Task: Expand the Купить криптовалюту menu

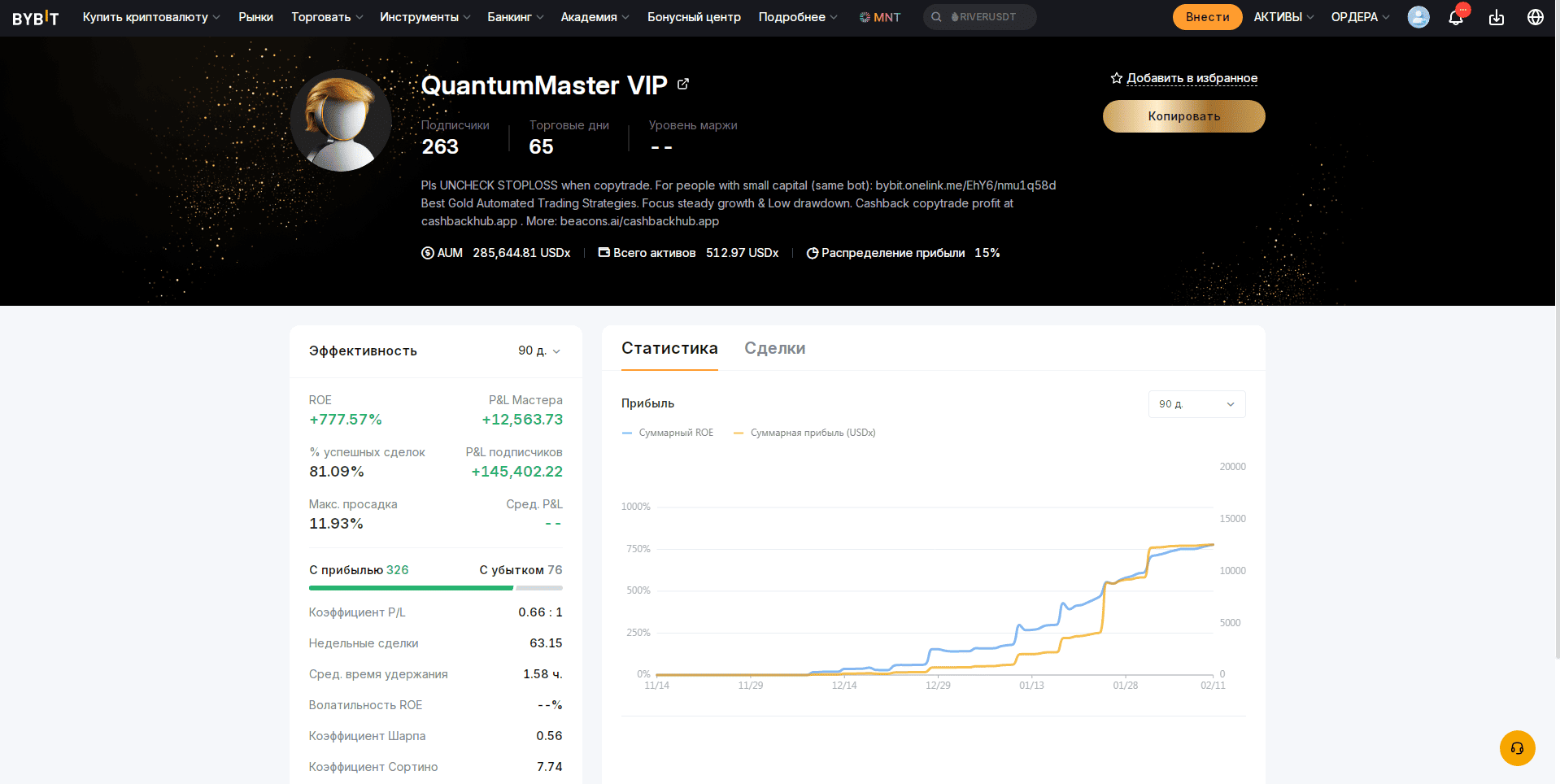Action: pos(151,17)
